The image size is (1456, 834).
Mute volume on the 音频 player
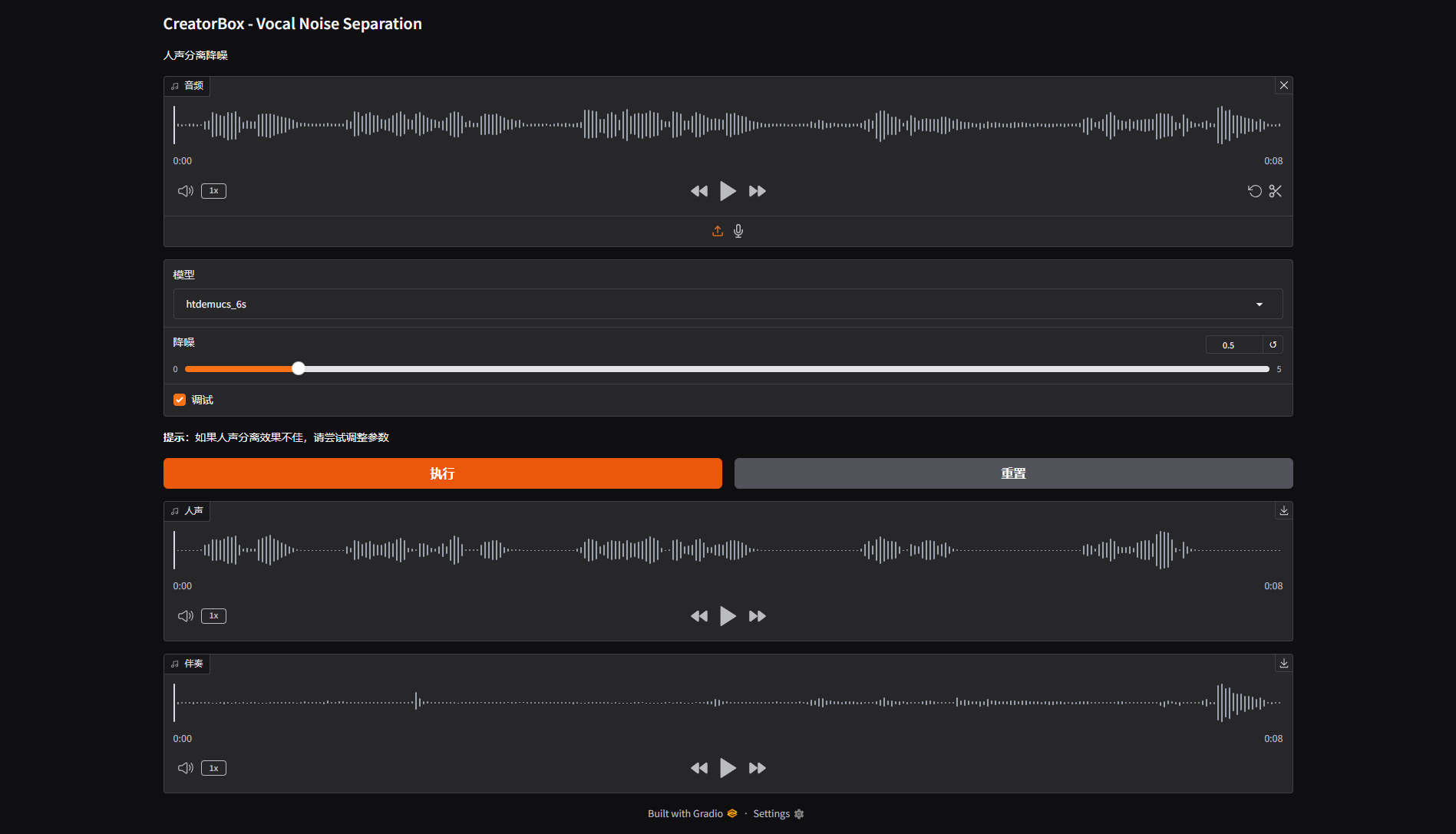(x=186, y=191)
